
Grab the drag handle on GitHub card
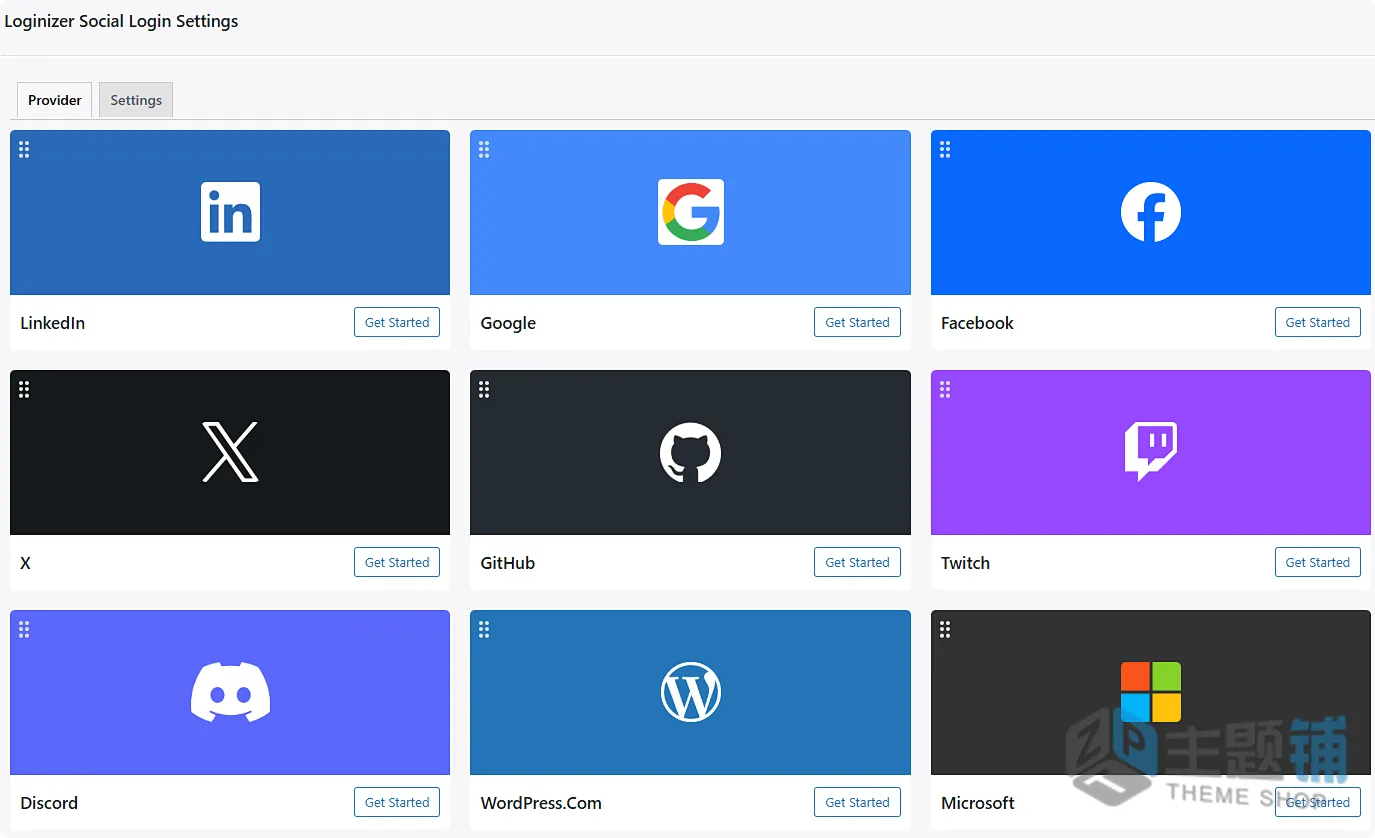pyautogui.click(x=484, y=389)
